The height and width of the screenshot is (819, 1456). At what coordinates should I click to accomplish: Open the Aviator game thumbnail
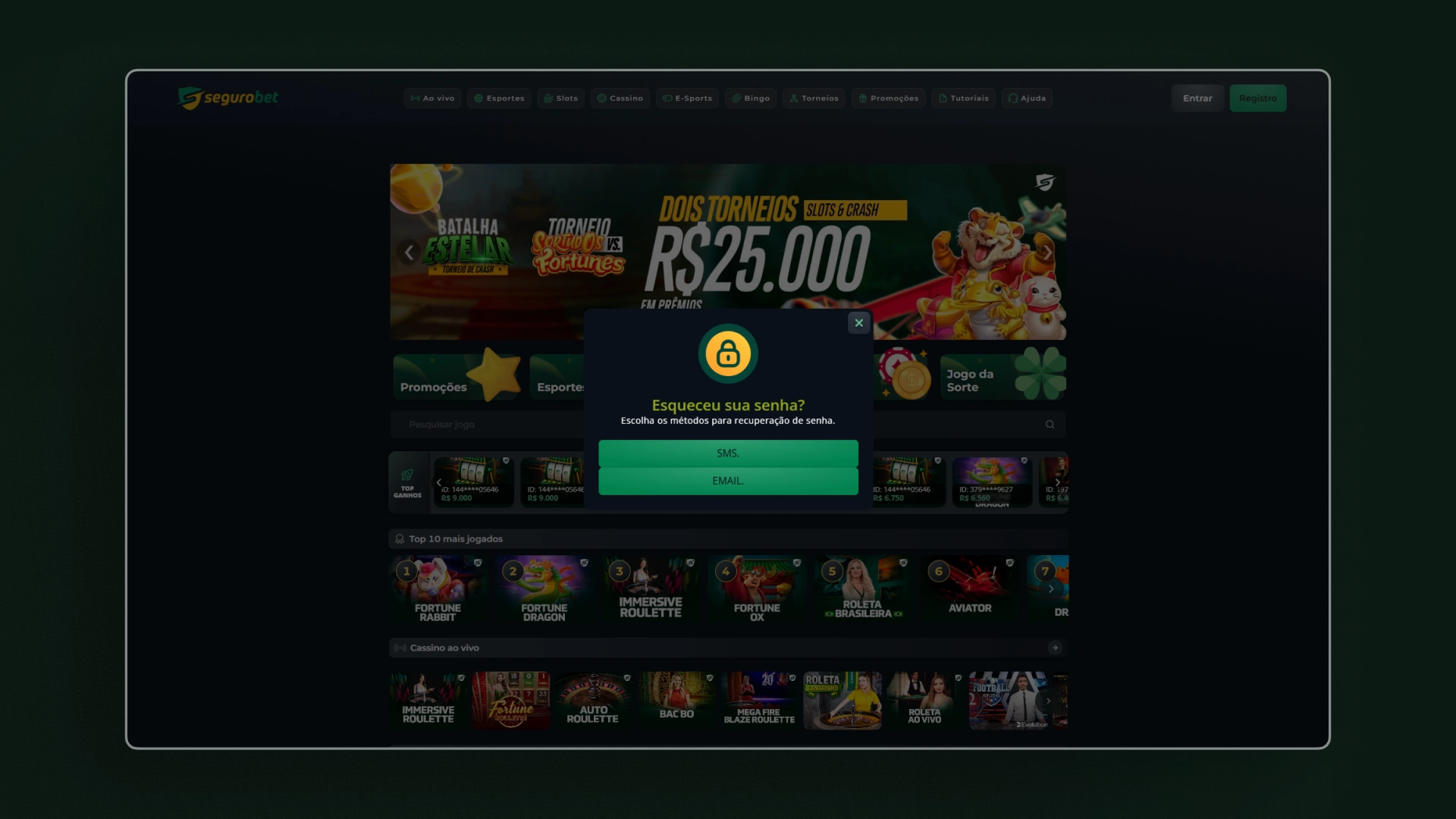[970, 590]
